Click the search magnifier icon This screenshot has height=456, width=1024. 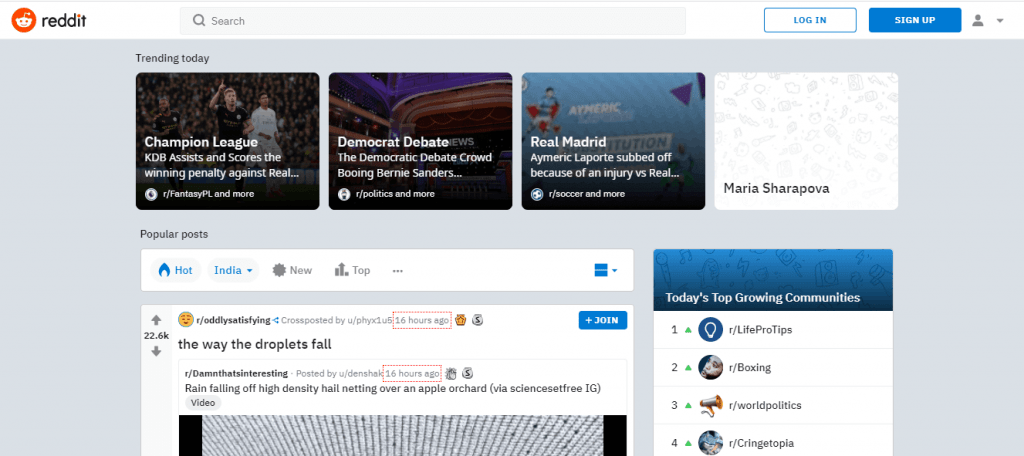tap(199, 21)
